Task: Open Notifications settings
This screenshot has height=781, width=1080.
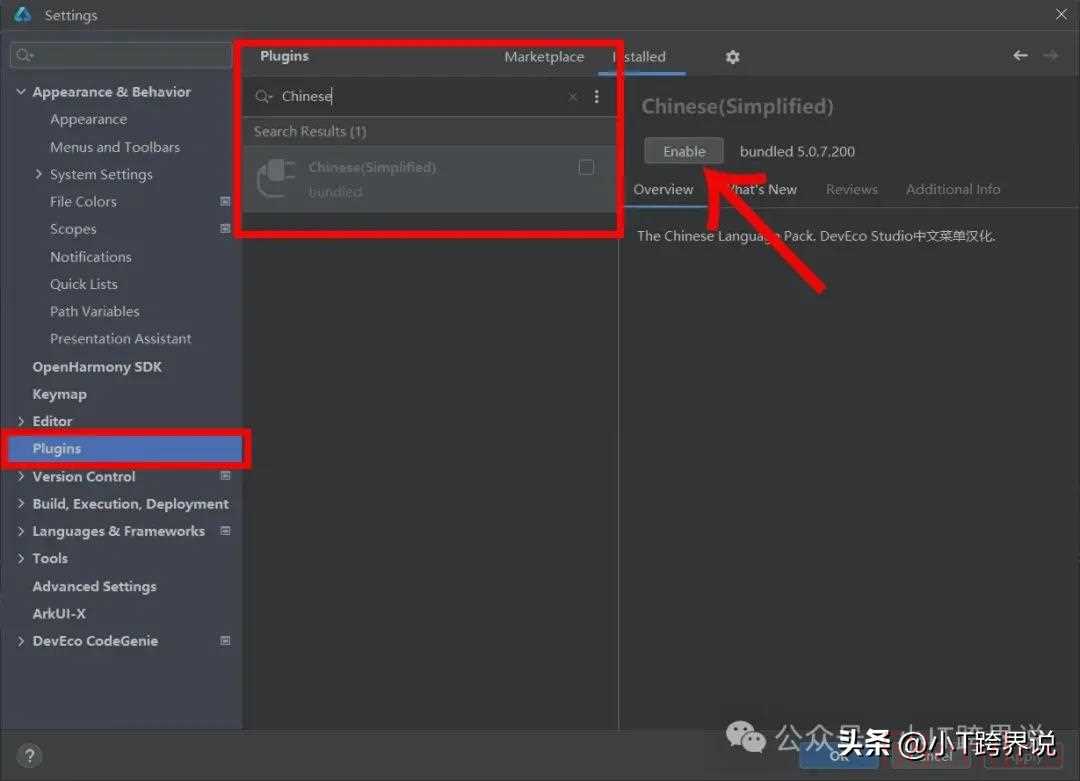Action: tap(91, 257)
